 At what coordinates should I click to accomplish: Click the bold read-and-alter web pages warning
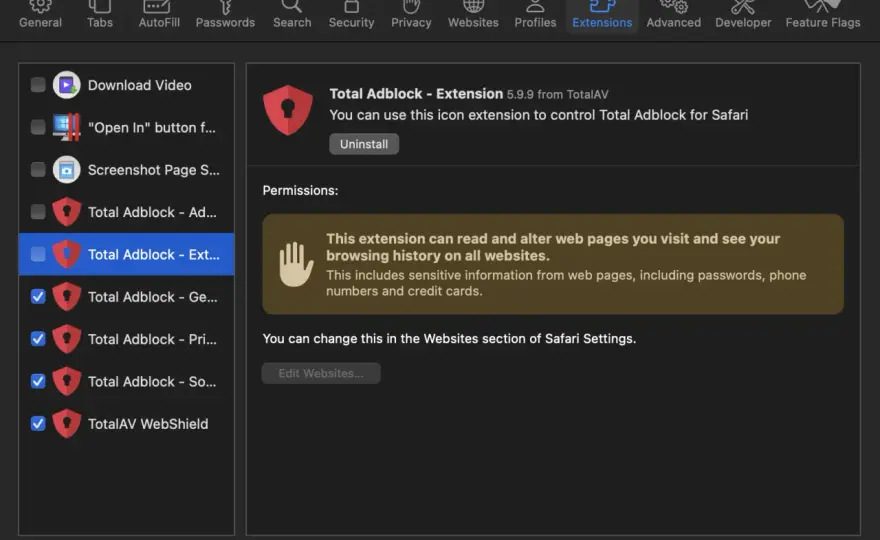point(553,247)
